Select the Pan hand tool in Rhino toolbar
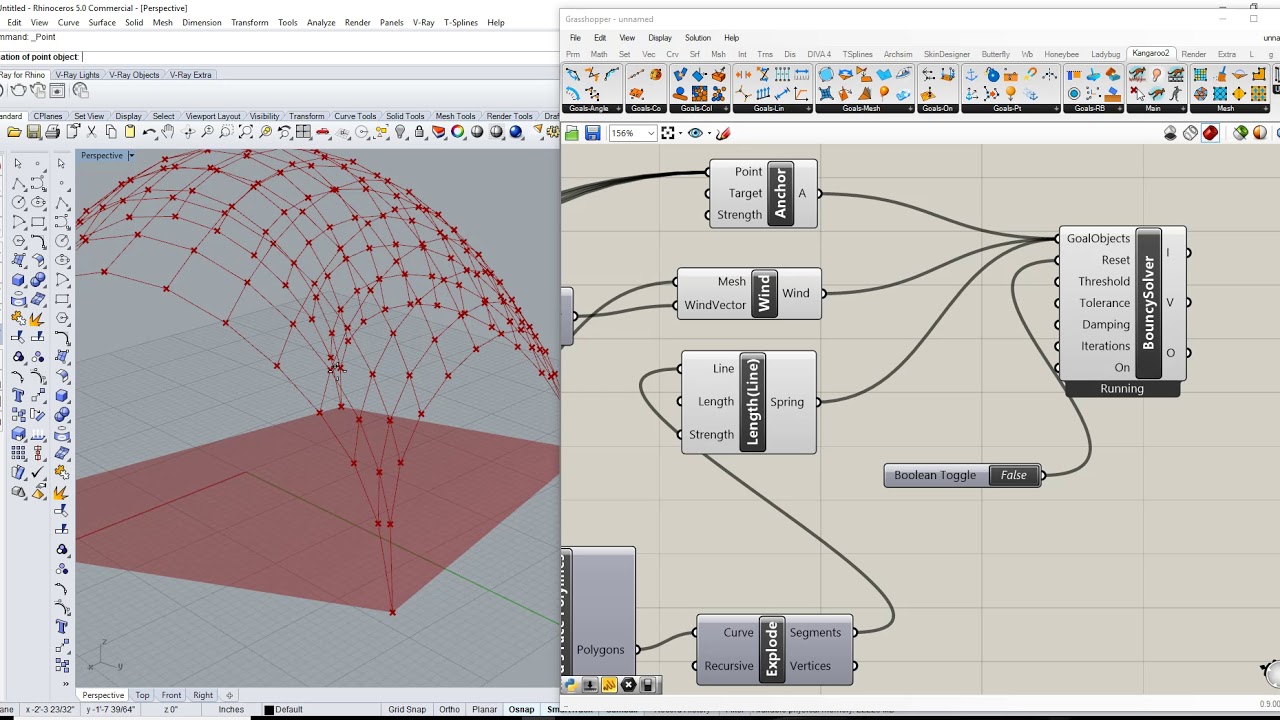The height and width of the screenshot is (720, 1280). (x=168, y=132)
